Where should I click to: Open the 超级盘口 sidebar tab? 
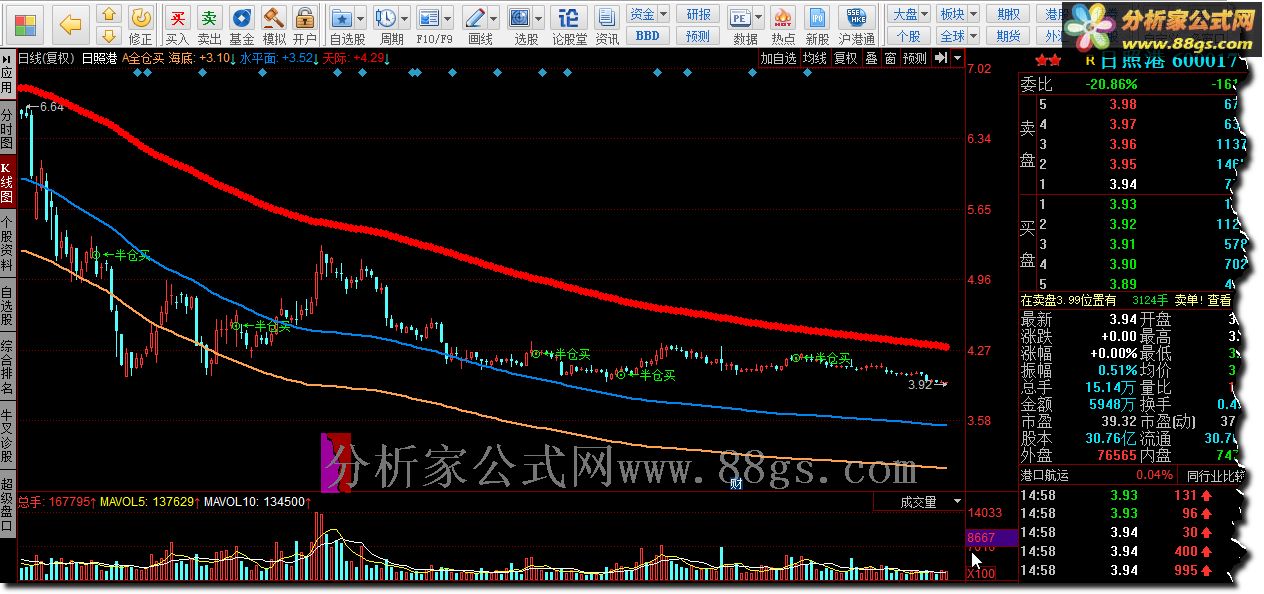(x=7, y=504)
